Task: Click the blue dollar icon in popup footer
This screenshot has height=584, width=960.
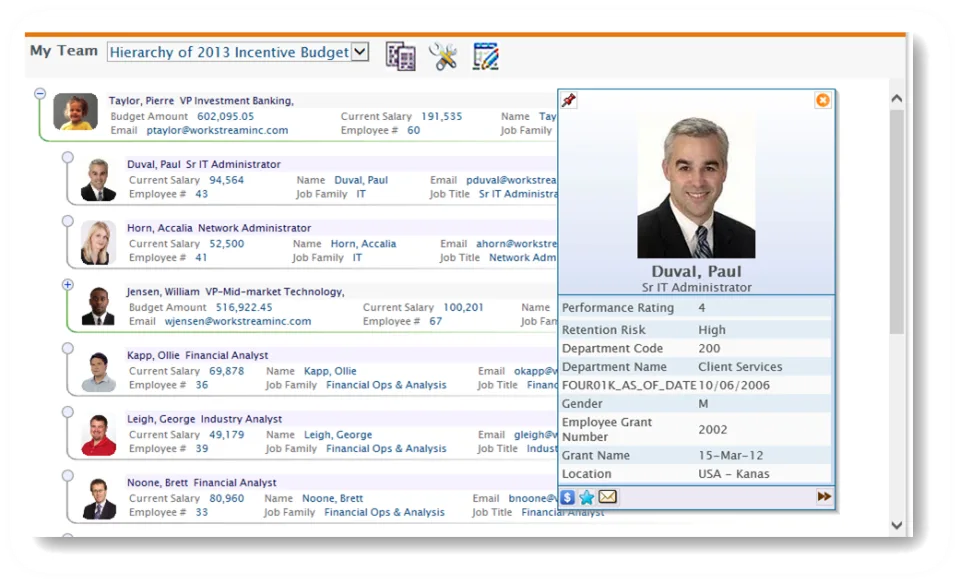Action: [568, 497]
